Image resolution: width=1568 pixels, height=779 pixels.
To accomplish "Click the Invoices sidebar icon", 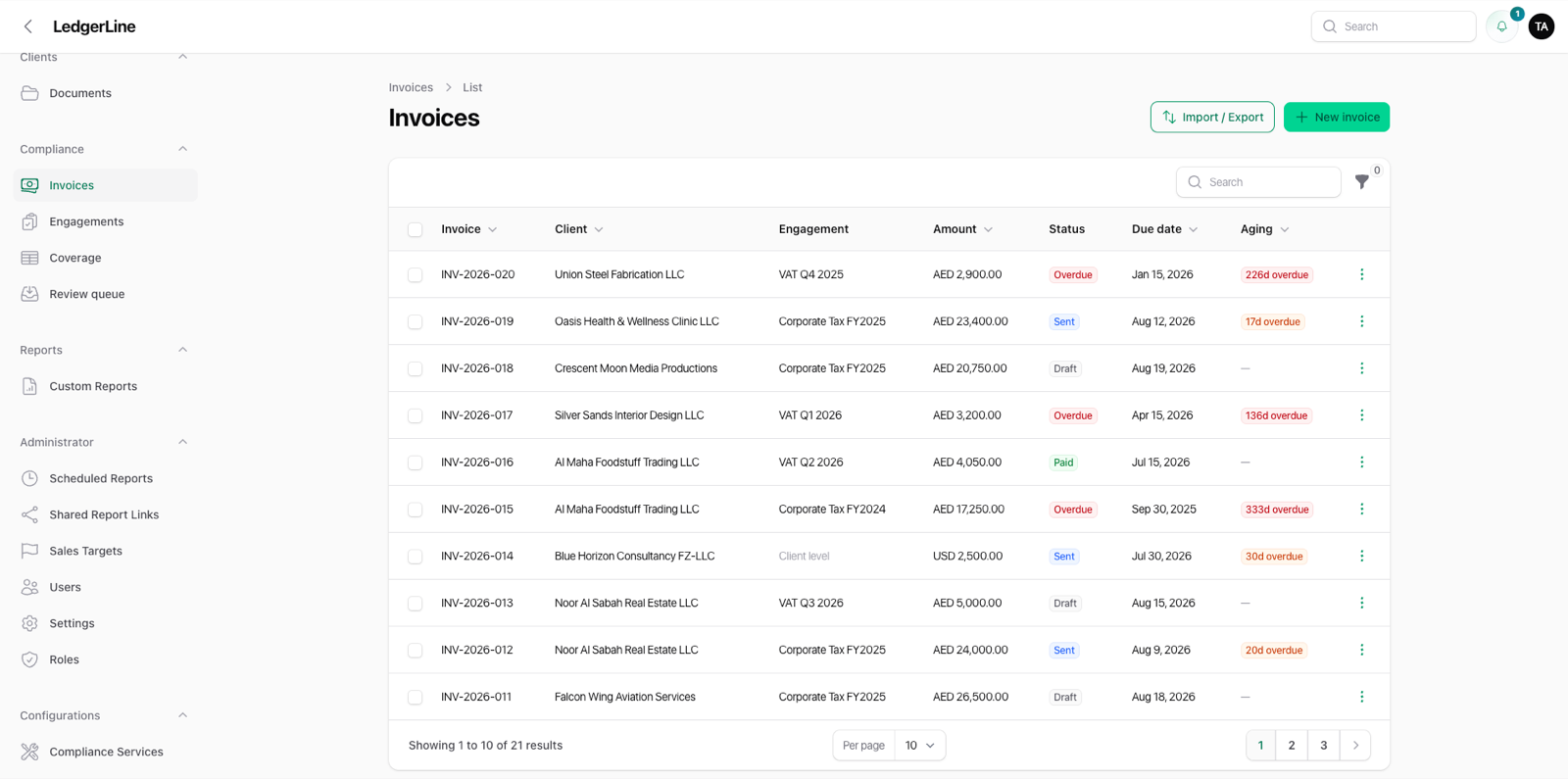I will coord(30,185).
